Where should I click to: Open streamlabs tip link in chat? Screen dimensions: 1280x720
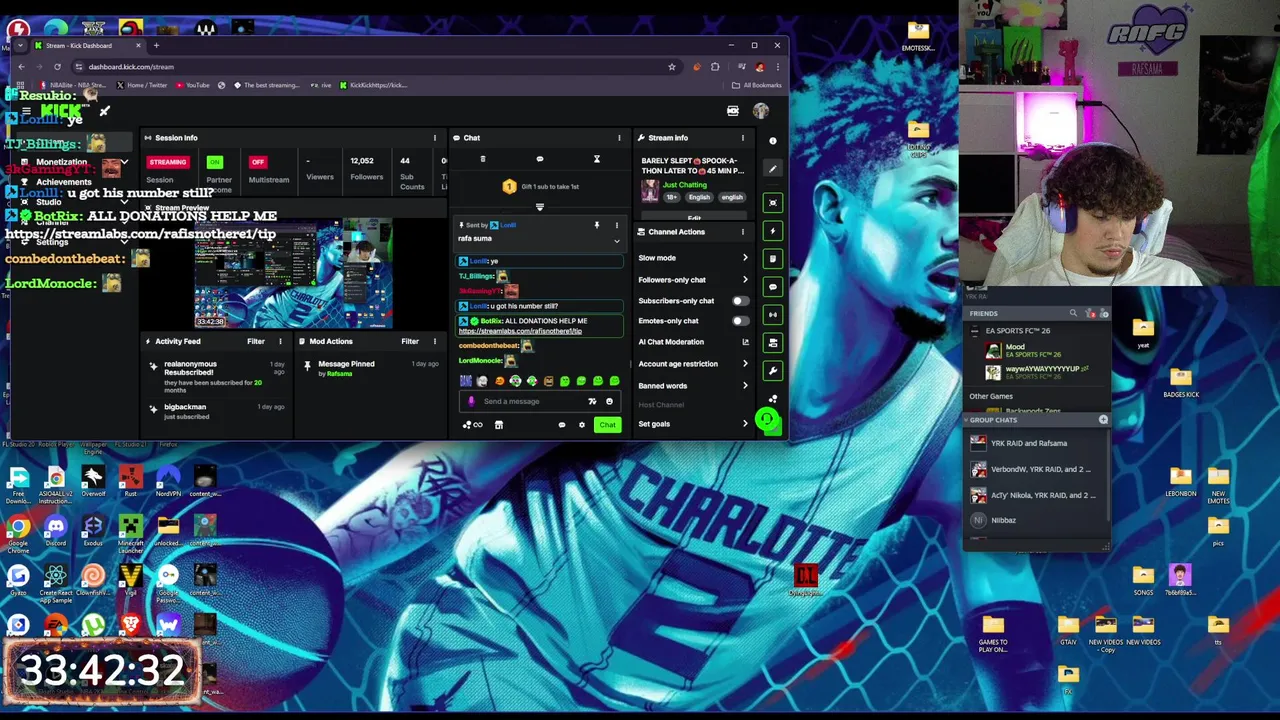click(520, 331)
